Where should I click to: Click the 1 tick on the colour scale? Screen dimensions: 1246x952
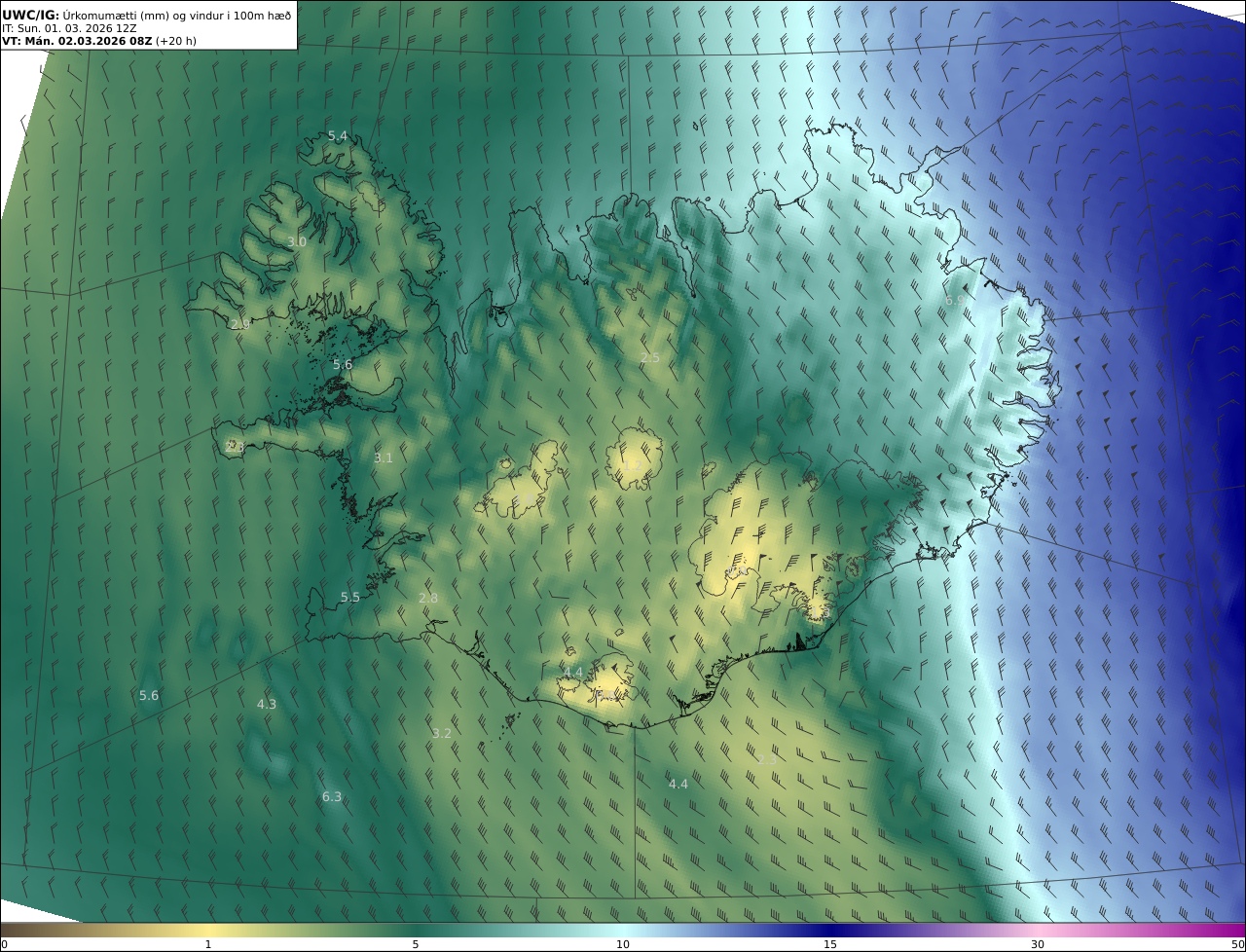(x=208, y=944)
